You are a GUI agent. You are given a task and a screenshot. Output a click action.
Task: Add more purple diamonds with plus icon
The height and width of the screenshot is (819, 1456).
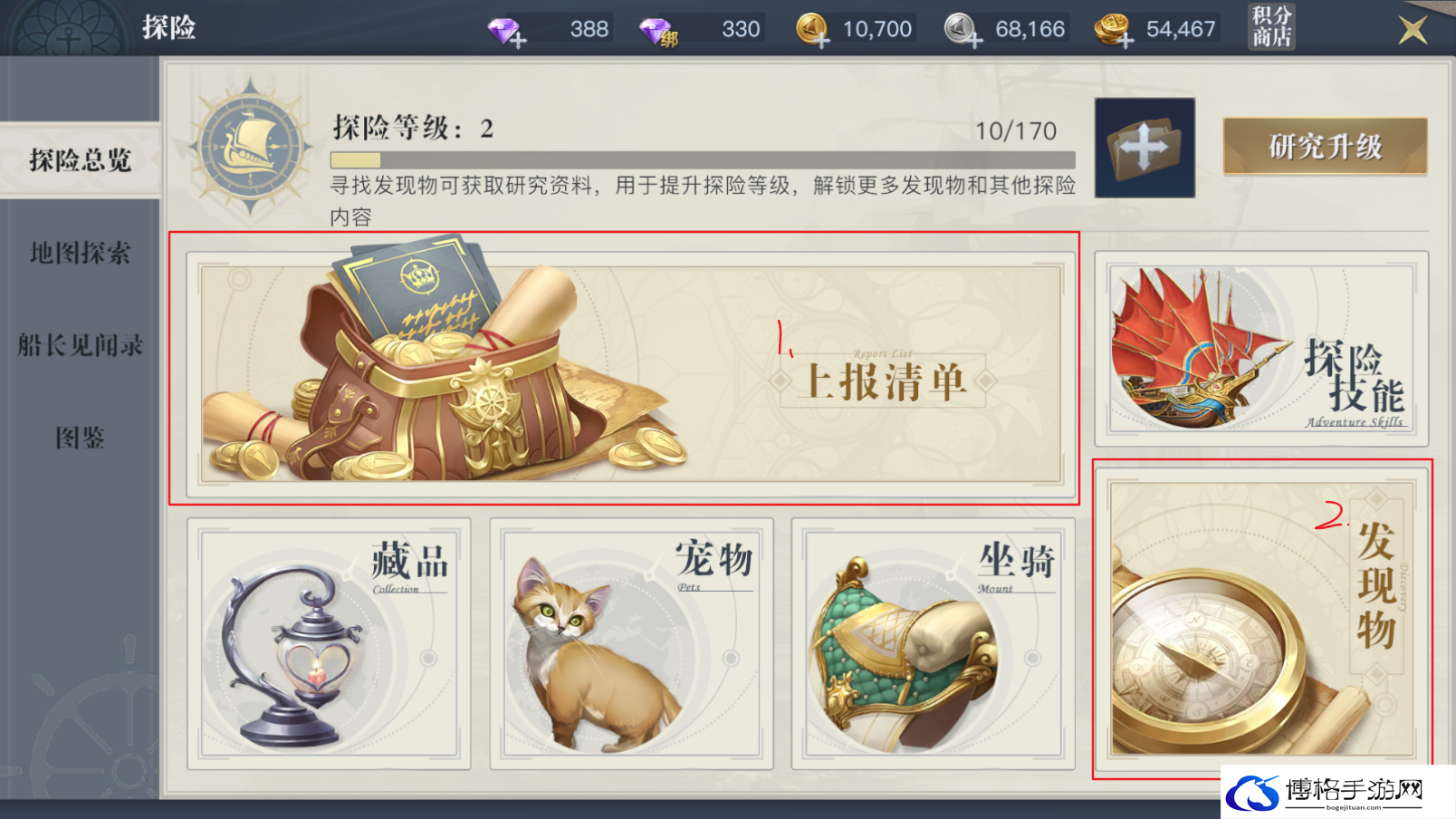tap(507, 32)
